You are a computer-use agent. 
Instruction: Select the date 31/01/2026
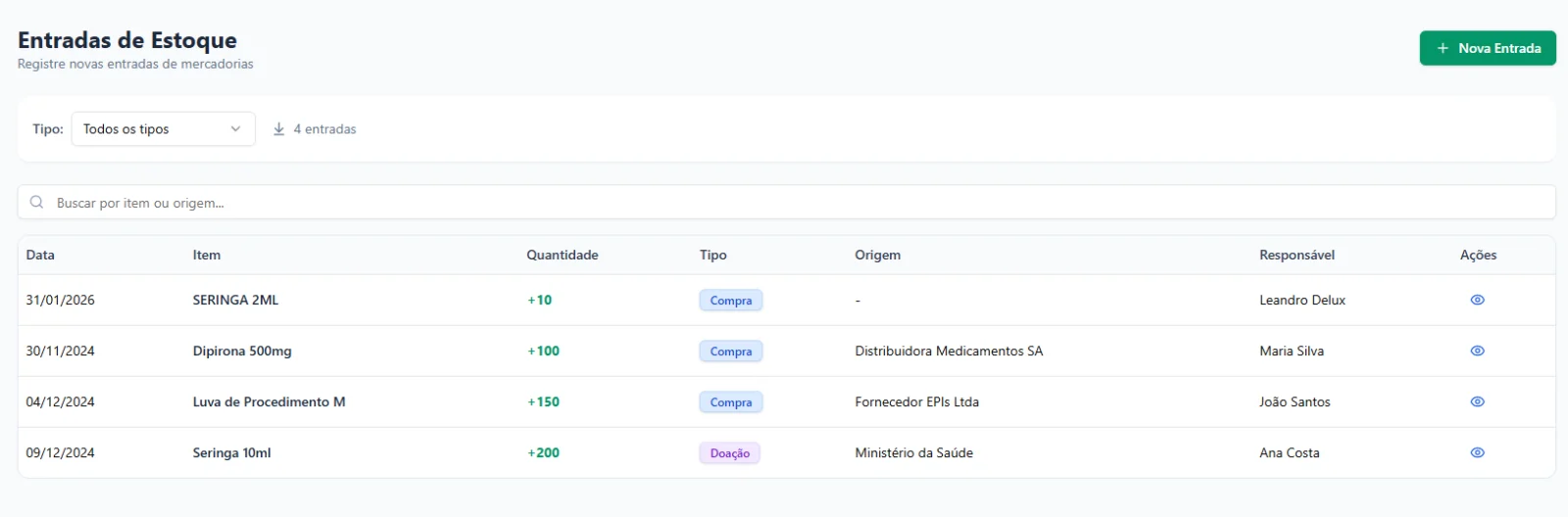[61, 301]
